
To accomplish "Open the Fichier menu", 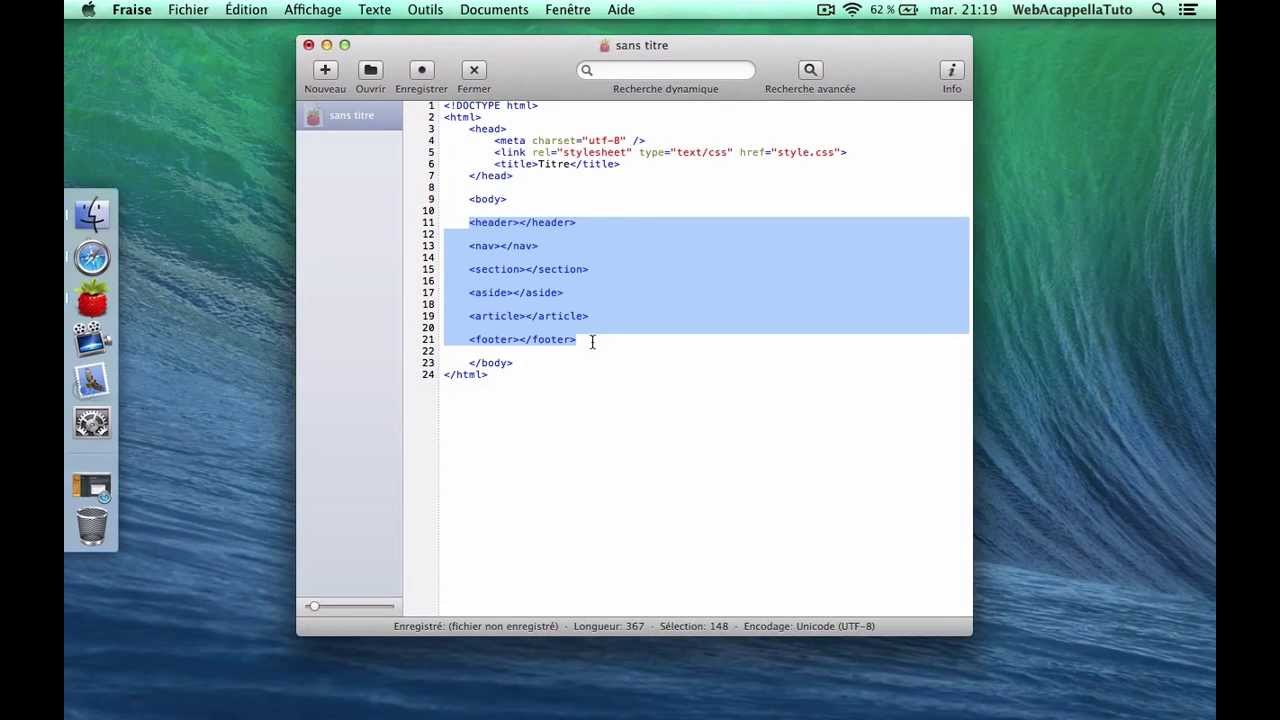I will pyautogui.click(x=188, y=10).
